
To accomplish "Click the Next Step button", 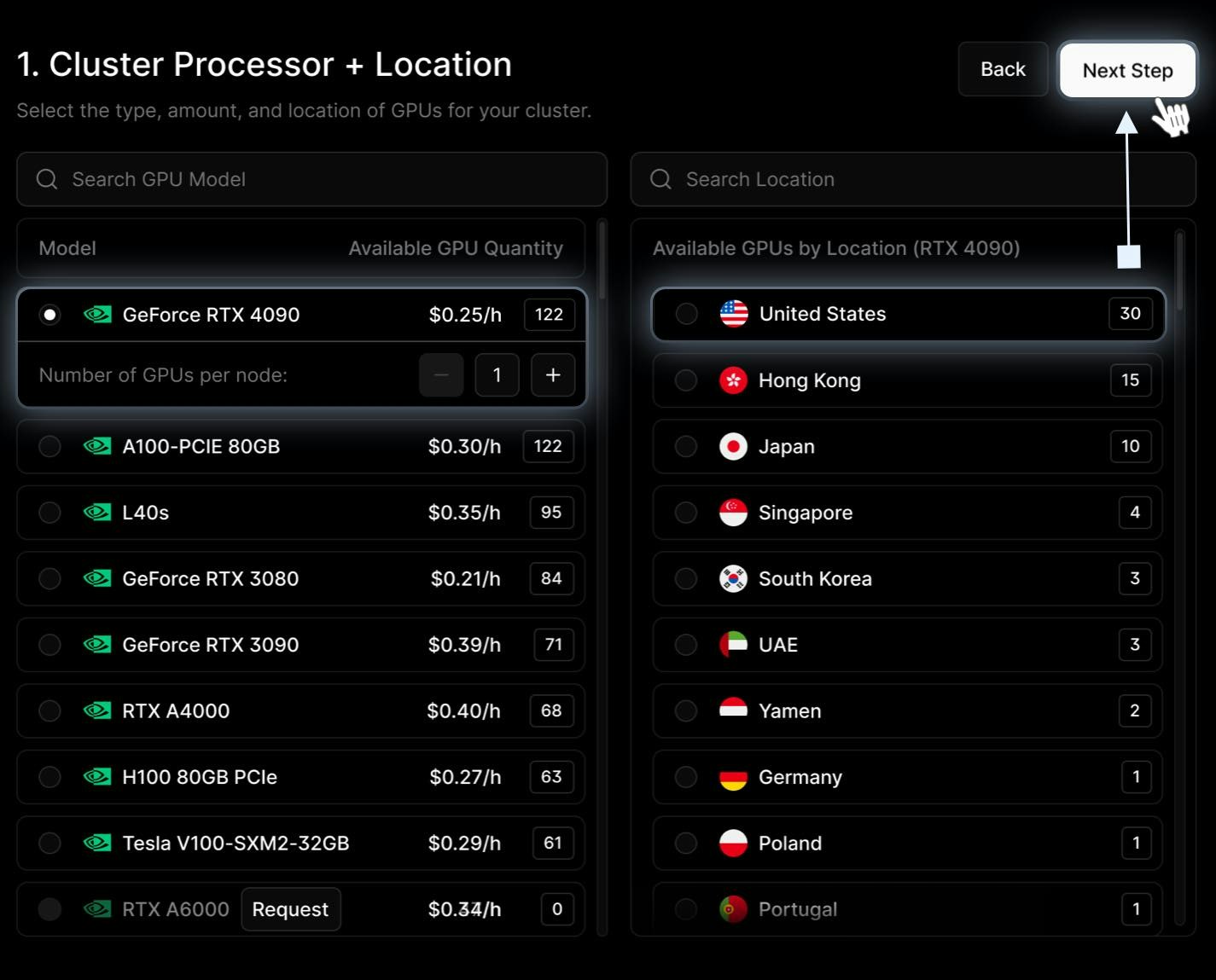I will 1127,70.
